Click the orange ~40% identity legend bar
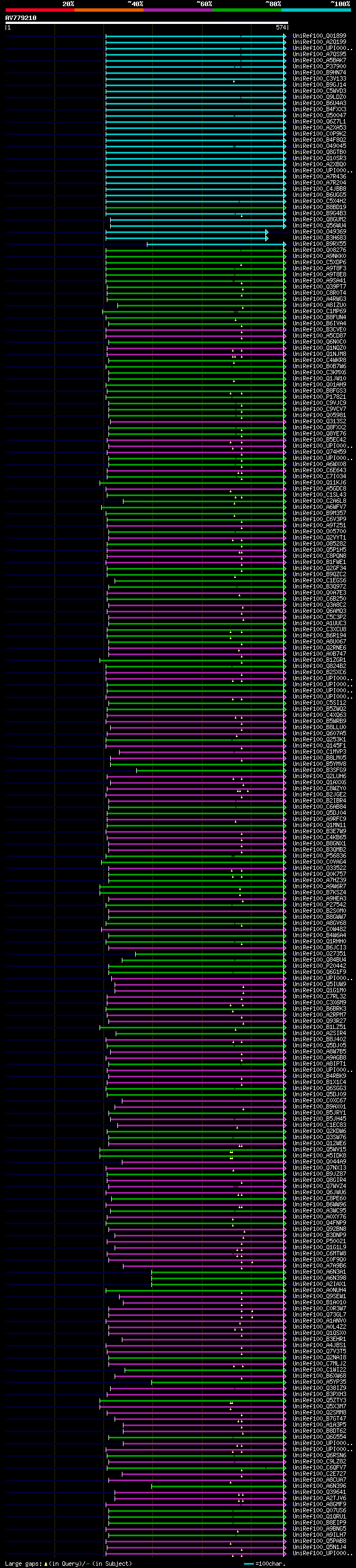 [x=109, y=10]
